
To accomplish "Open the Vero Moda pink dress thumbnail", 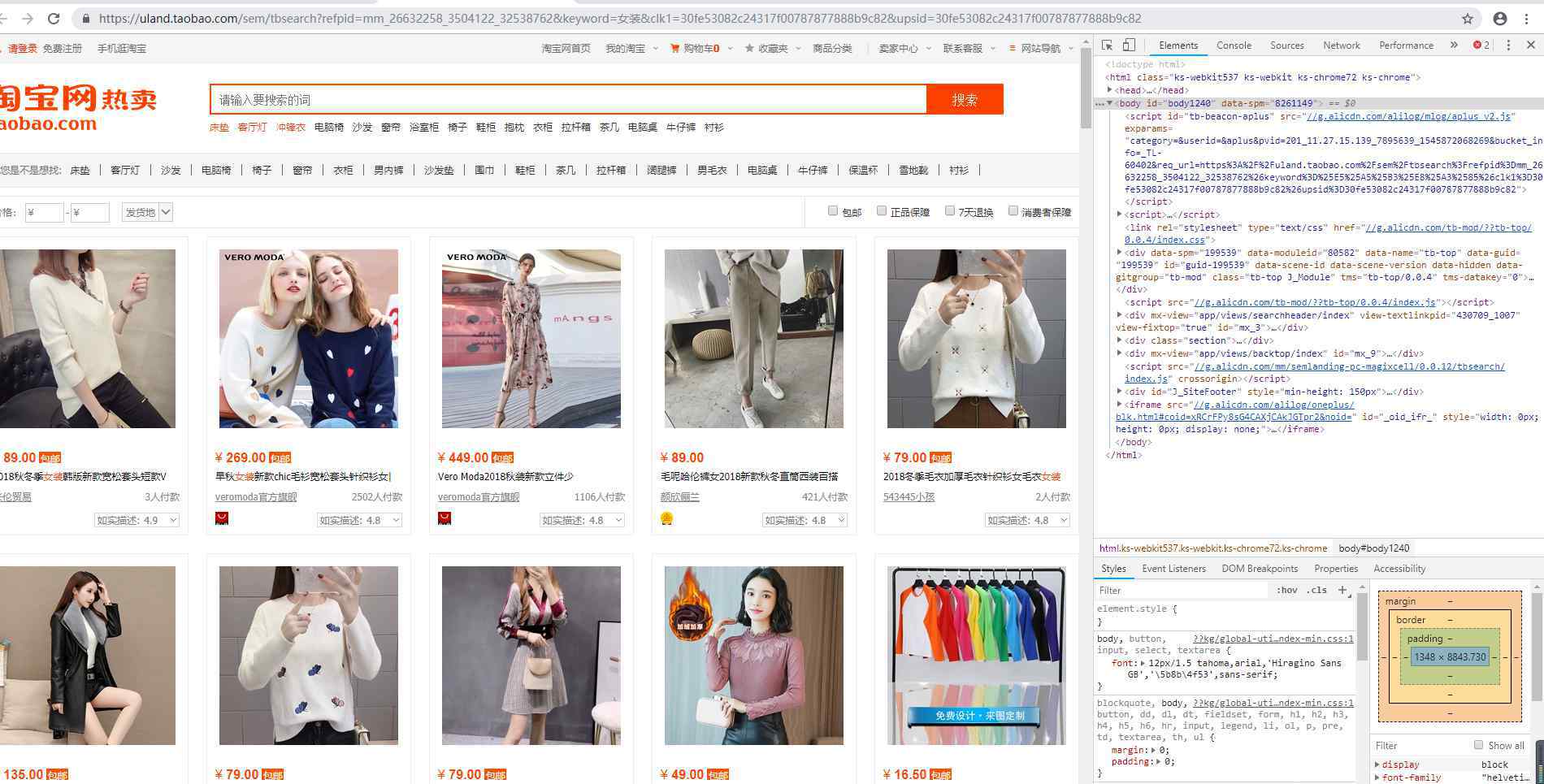I will tap(531, 339).
